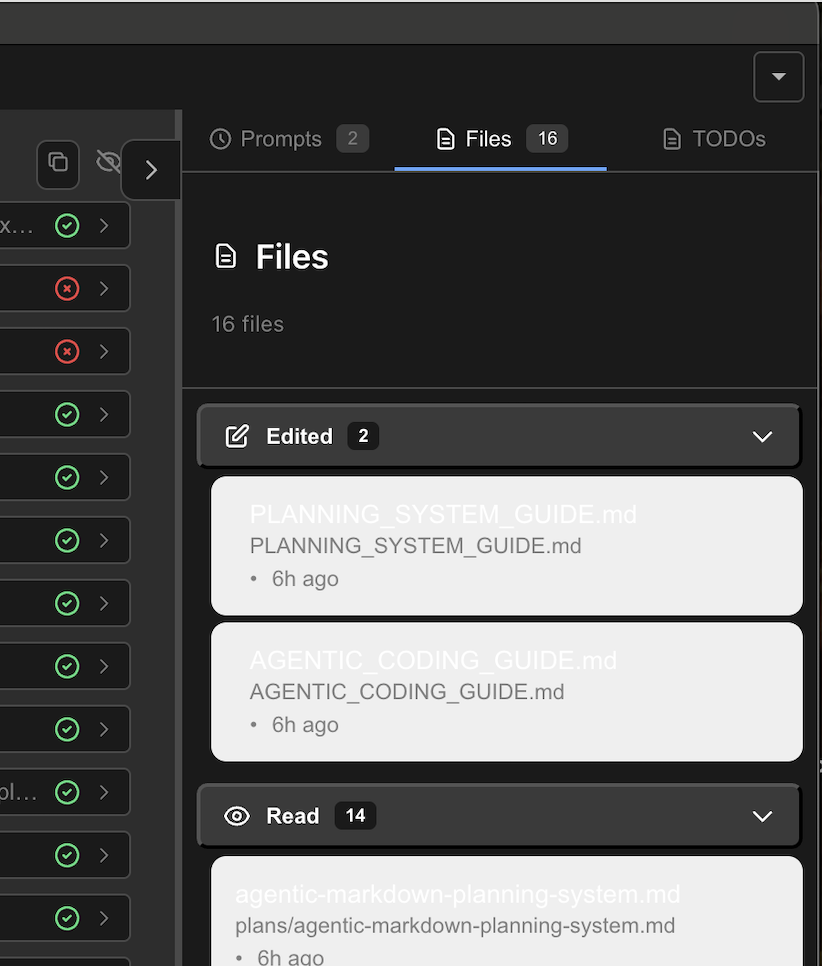Toggle the crossed-out eye visibility icon
Image resolution: width=822 pixels, height=966 pixels.
(108, 161)
